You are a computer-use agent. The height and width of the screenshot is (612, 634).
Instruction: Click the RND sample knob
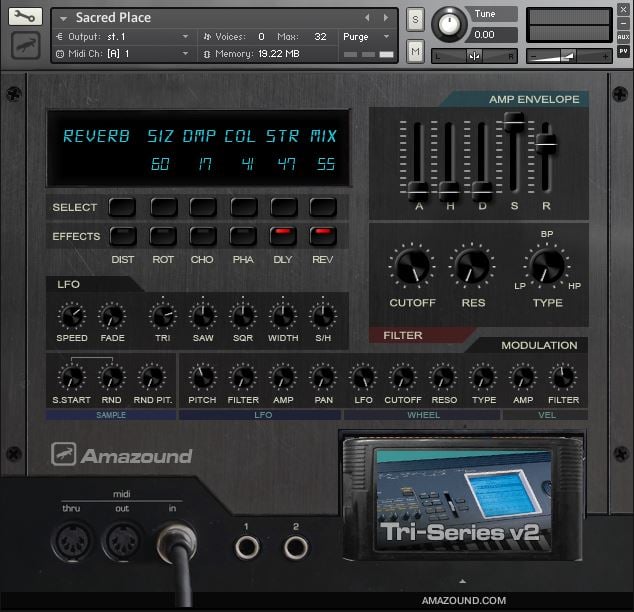(112, 378)
